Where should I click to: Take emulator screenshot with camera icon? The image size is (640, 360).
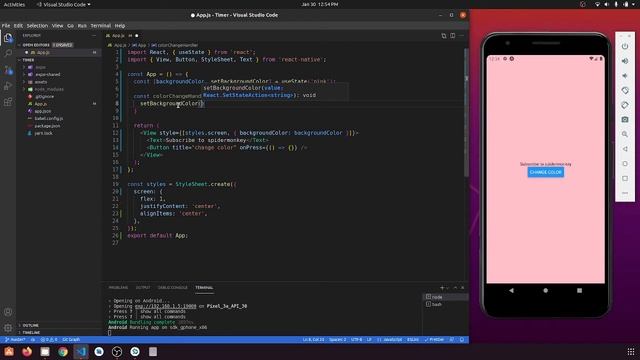pos(625,120)
